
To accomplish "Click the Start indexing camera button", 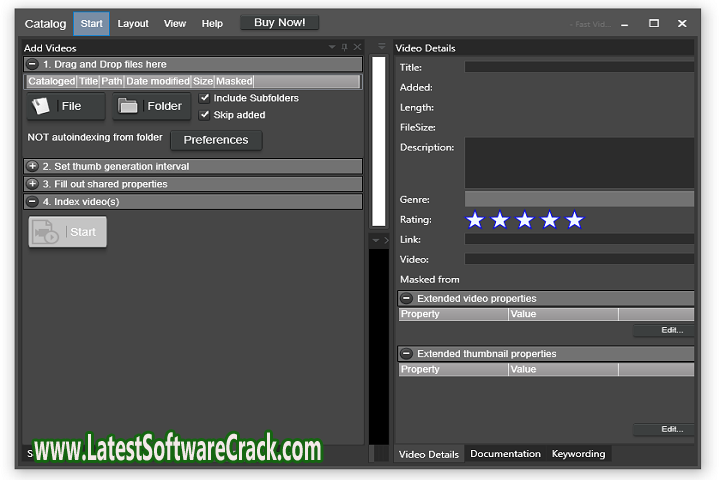I will click(67, 232).
